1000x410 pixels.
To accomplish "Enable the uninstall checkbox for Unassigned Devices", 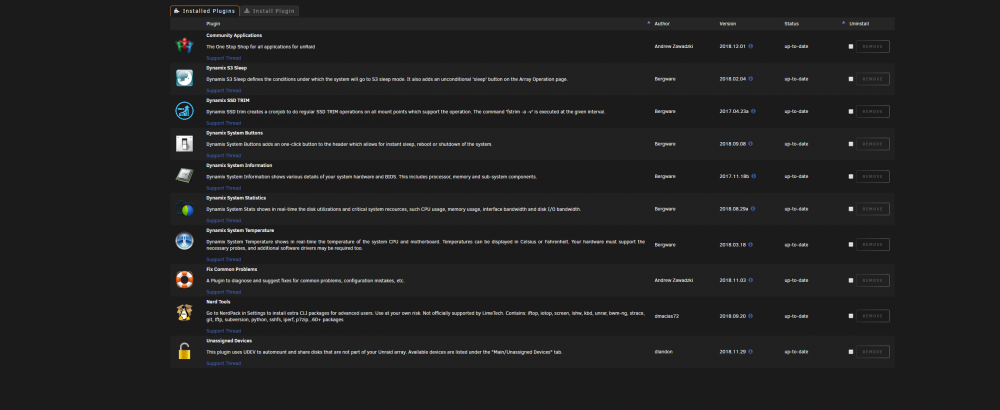I will tap(851, 352).
